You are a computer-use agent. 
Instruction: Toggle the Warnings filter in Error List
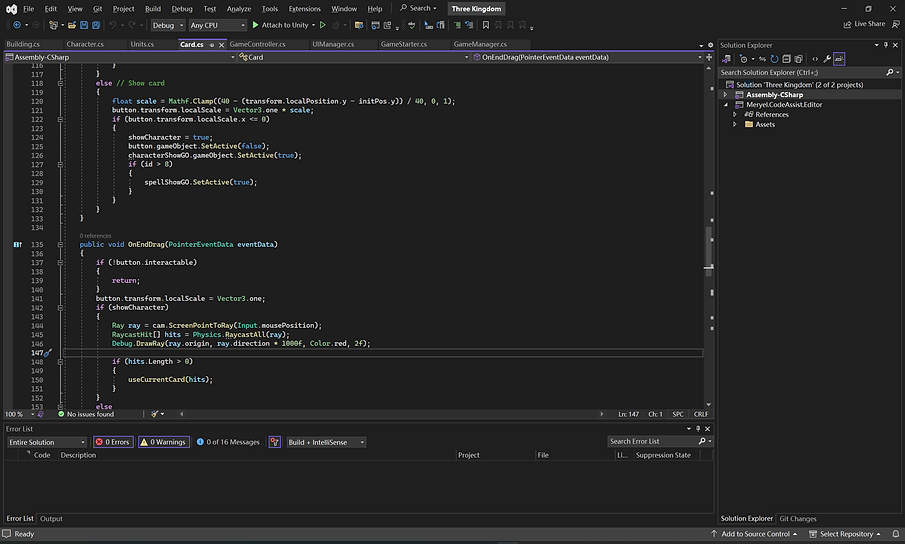(x=164, y=442)
